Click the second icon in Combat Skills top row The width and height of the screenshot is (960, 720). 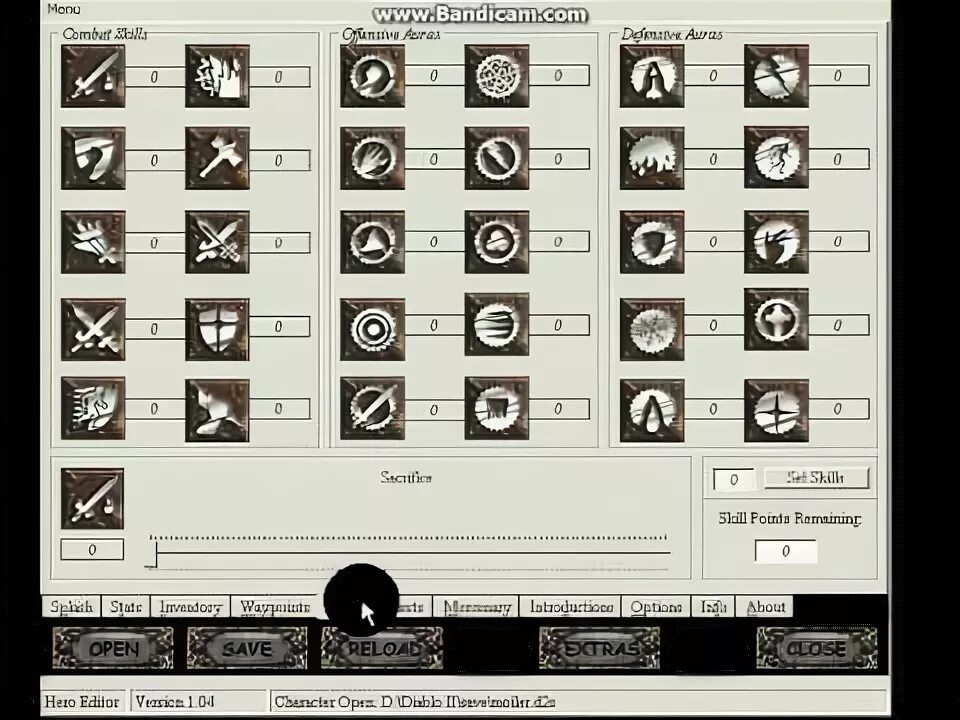(x=217, y=76)
